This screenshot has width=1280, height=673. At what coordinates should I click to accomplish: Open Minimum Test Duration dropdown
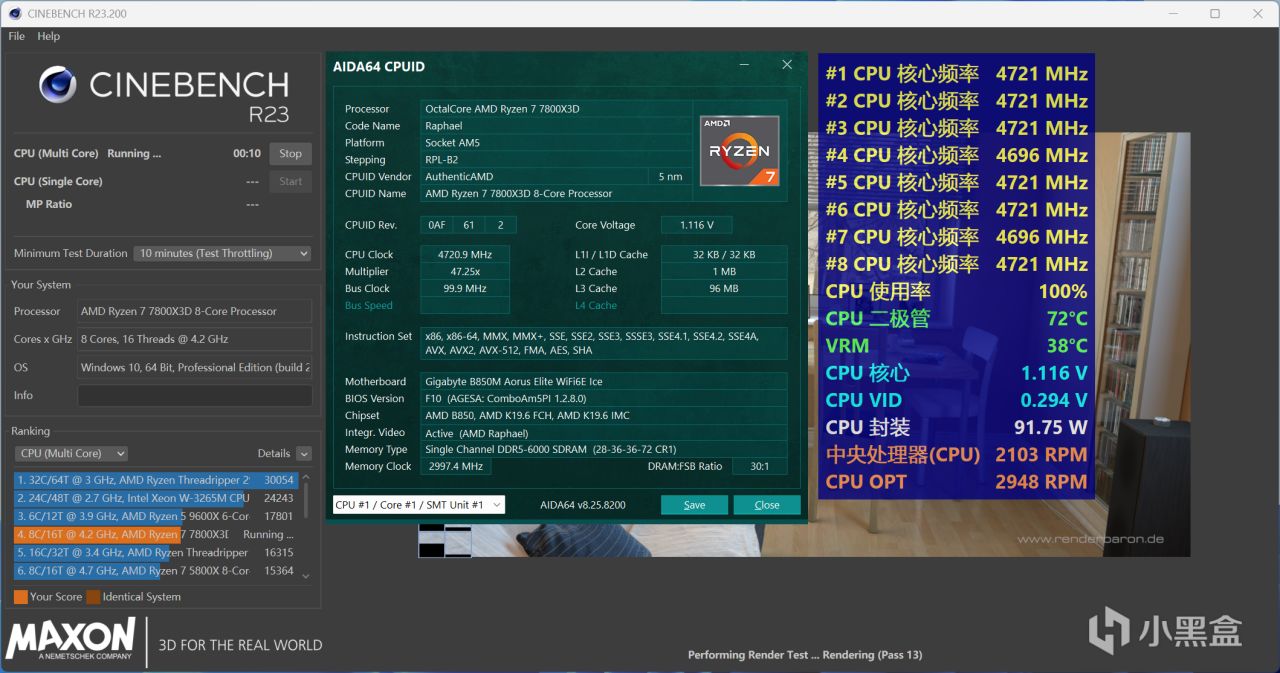[222, 253]
